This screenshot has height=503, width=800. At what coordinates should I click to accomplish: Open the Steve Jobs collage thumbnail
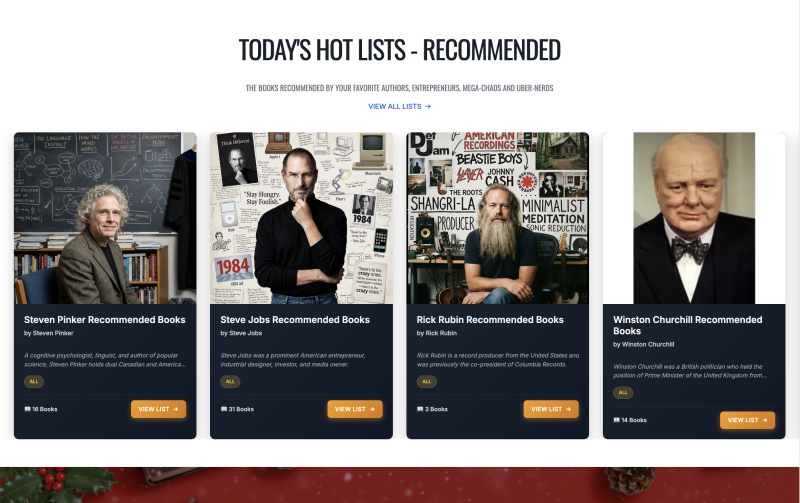click(302, 218)
